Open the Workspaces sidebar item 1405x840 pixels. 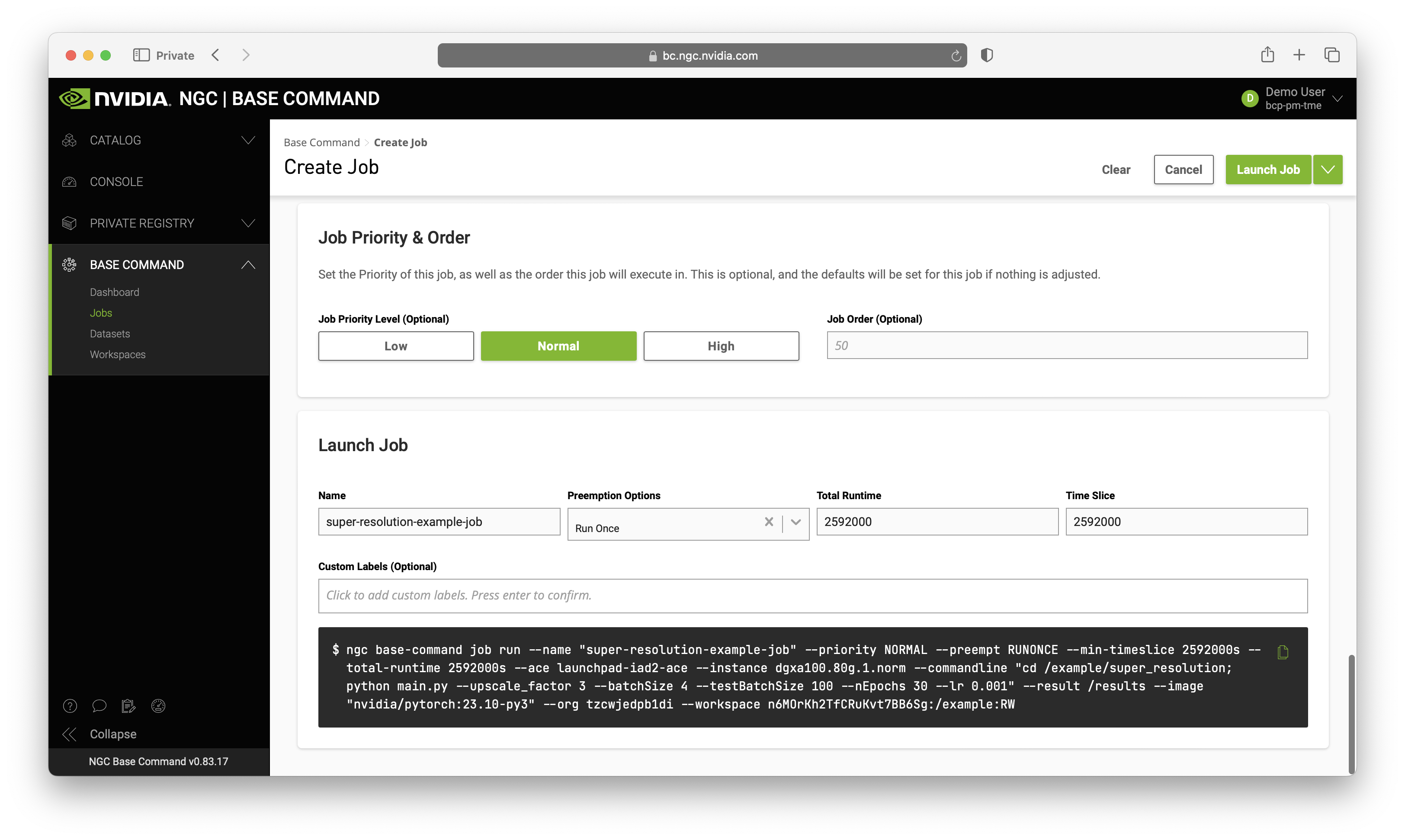118,354
